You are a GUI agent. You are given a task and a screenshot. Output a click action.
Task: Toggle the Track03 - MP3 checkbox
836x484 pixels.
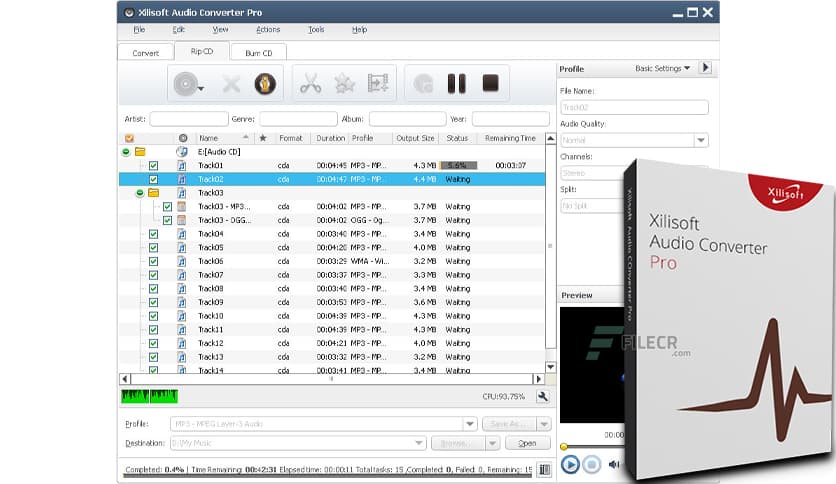[167, 206]
